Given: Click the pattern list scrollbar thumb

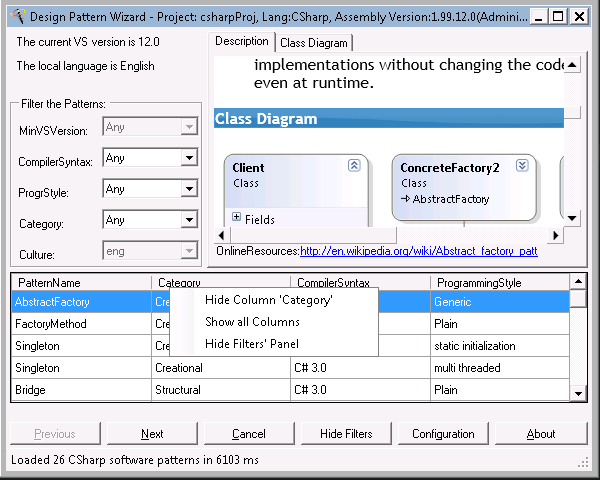Looking at the screenshot, I should coord(578,299).
